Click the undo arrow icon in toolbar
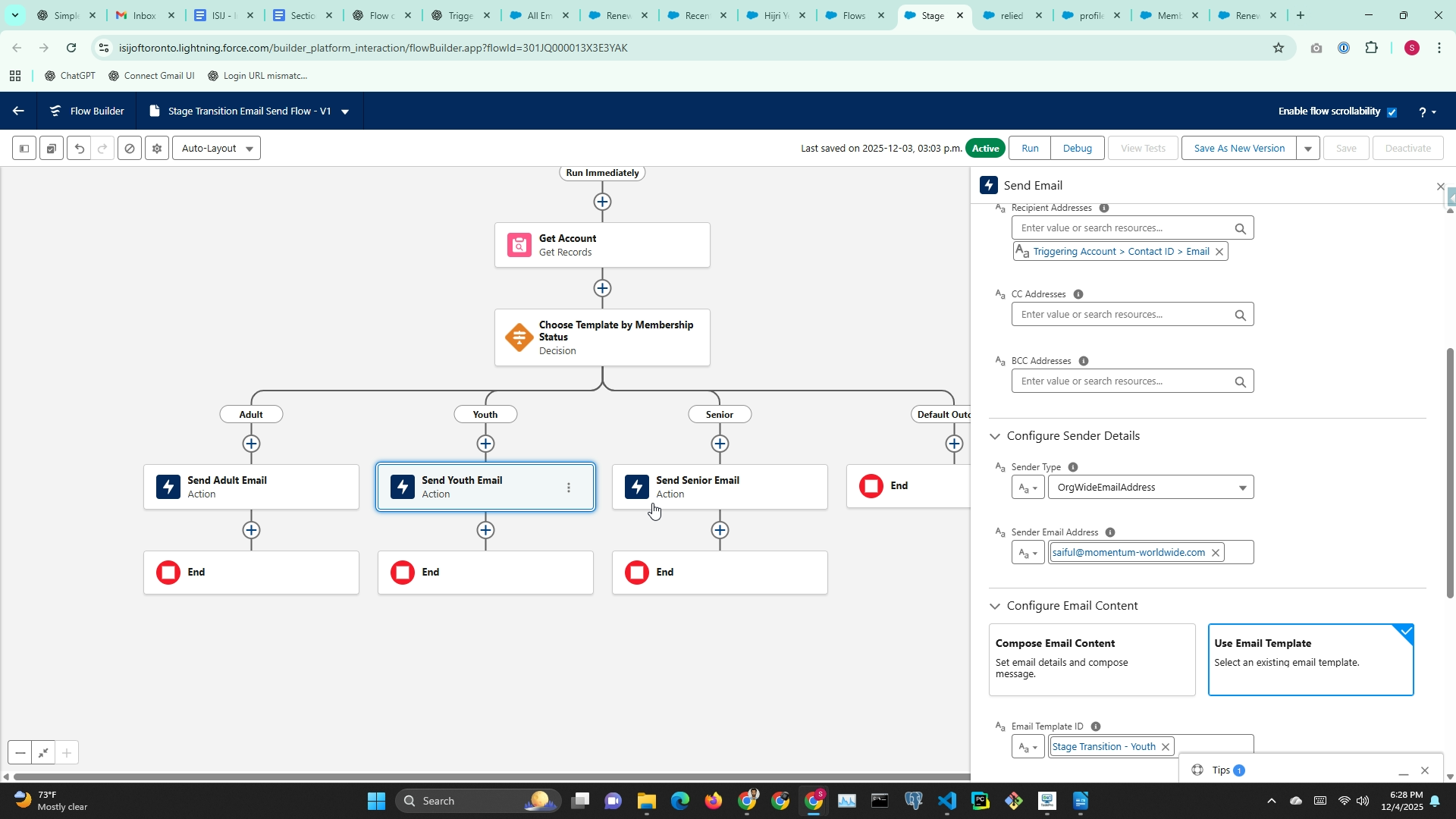 point(79,149)
